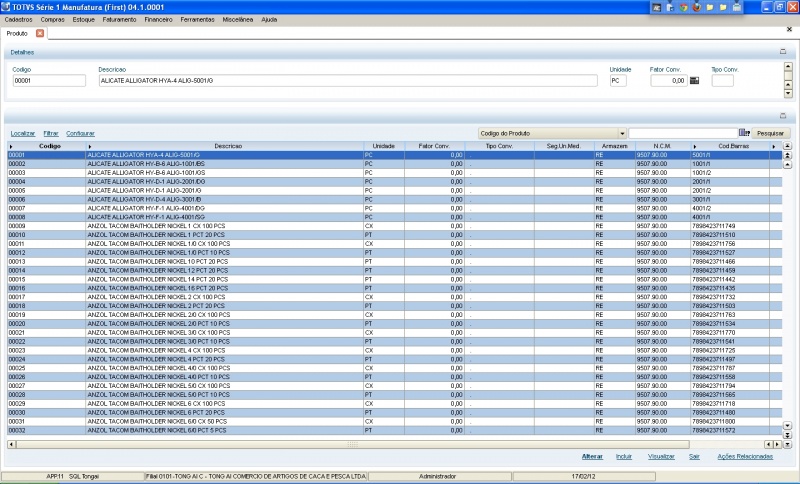This screenshot has height=484, width=800.
Task: Click the arrow on Descricao column header
Action: pyautogui.click(x=89, y=146)
